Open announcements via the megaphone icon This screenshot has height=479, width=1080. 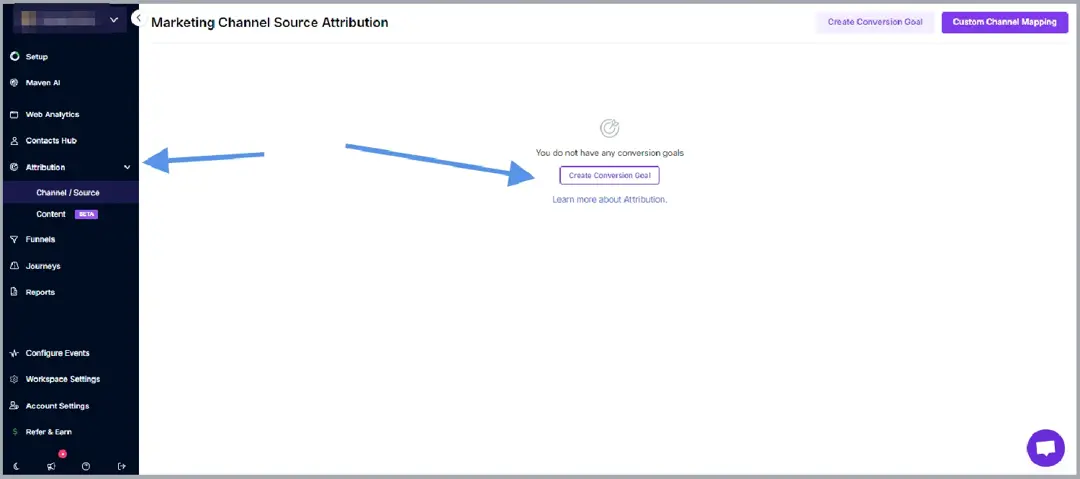52,466
